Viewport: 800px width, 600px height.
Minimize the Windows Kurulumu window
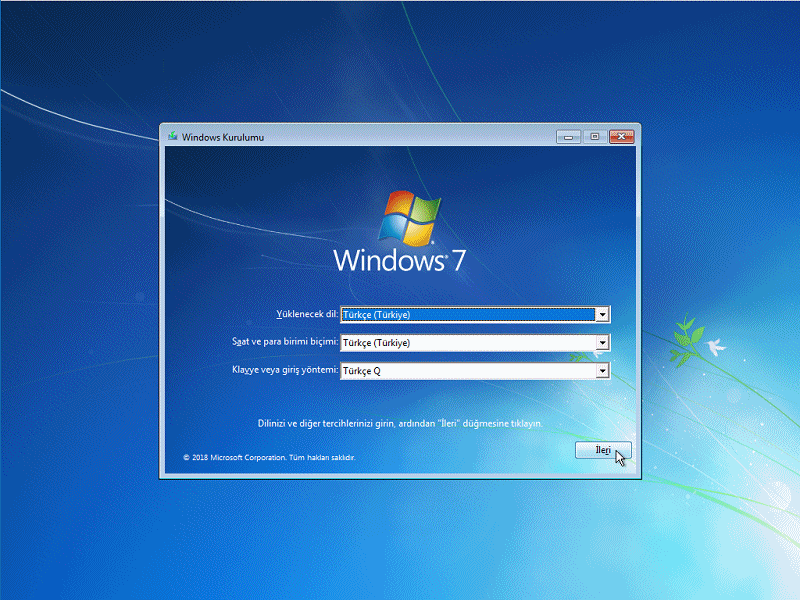(570, 136)
